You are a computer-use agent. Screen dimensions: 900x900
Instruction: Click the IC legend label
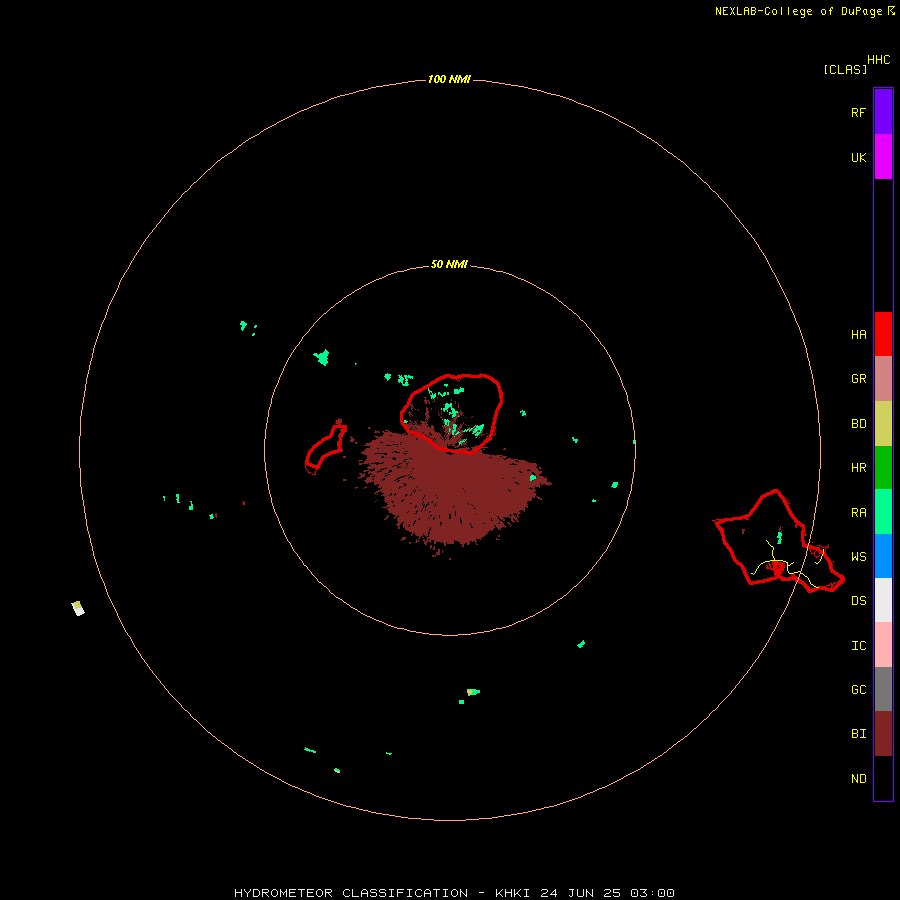(858, 646)
